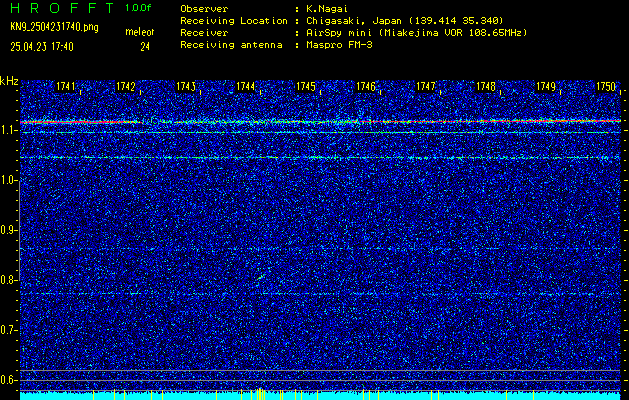This screenshot has height=400, width=629.
Task: Select the 1.0 frequency axis label
Action: 8,181
